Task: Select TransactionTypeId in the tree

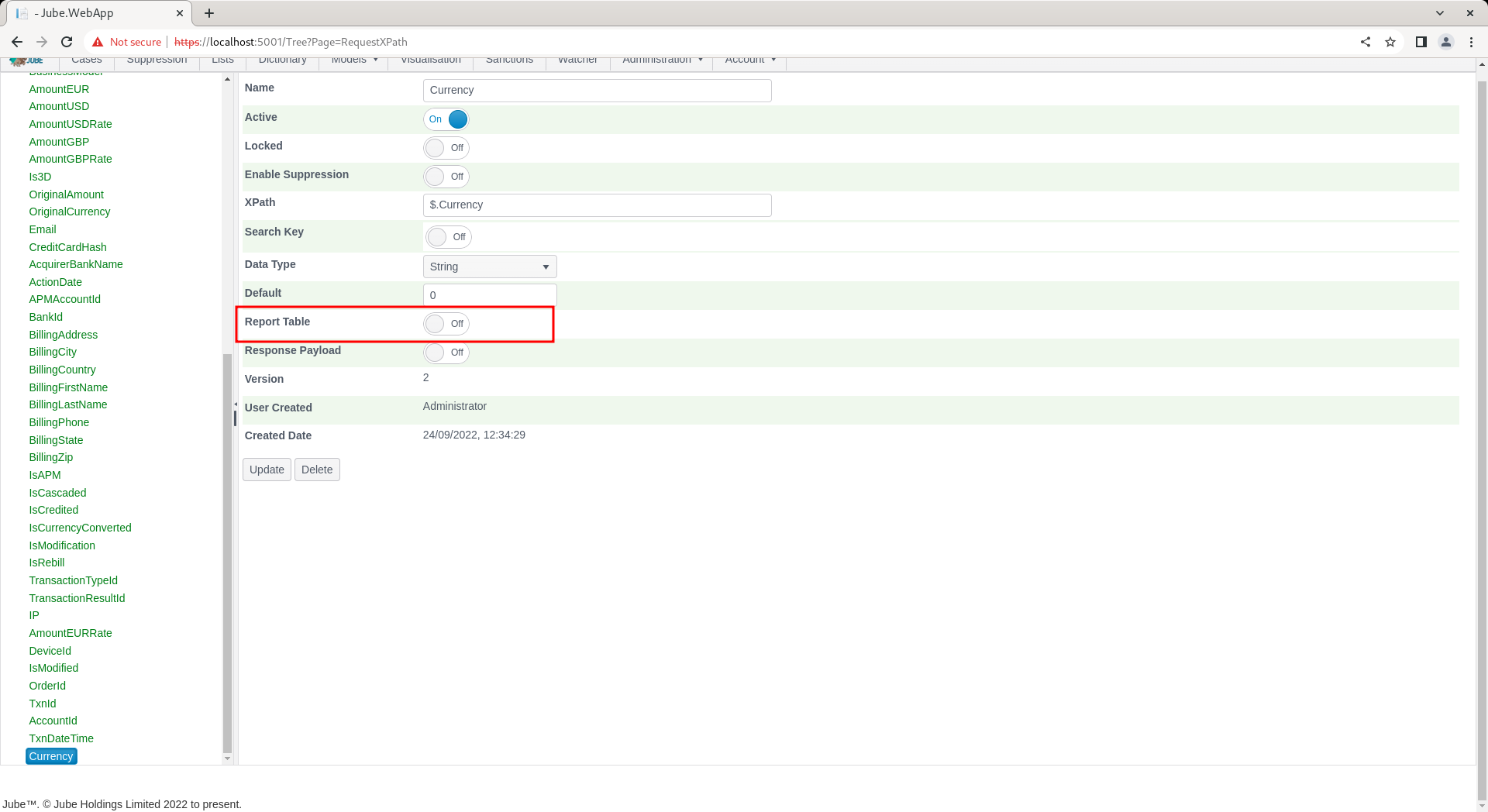Action: 74,580
